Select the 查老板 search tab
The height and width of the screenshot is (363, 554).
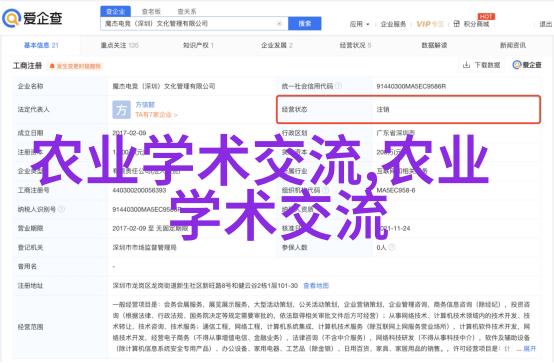151,12
